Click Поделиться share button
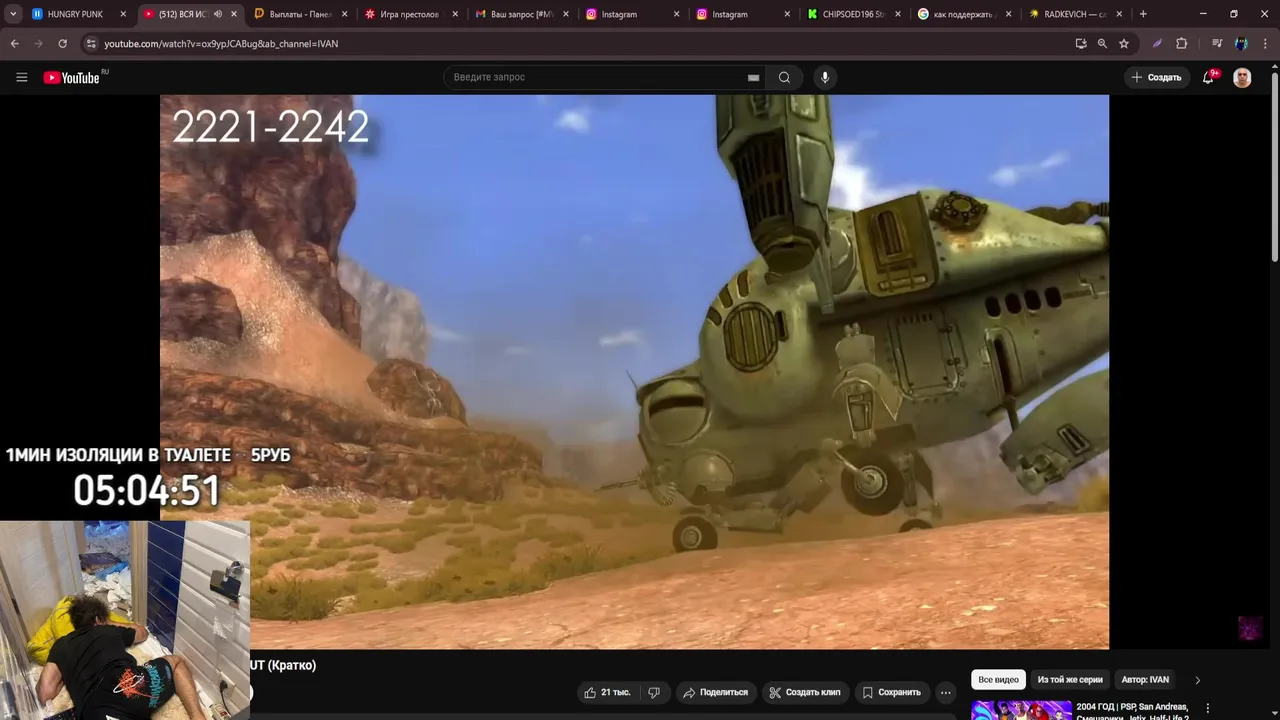This screenshot has width=1280, height=720. coord(715,692)
